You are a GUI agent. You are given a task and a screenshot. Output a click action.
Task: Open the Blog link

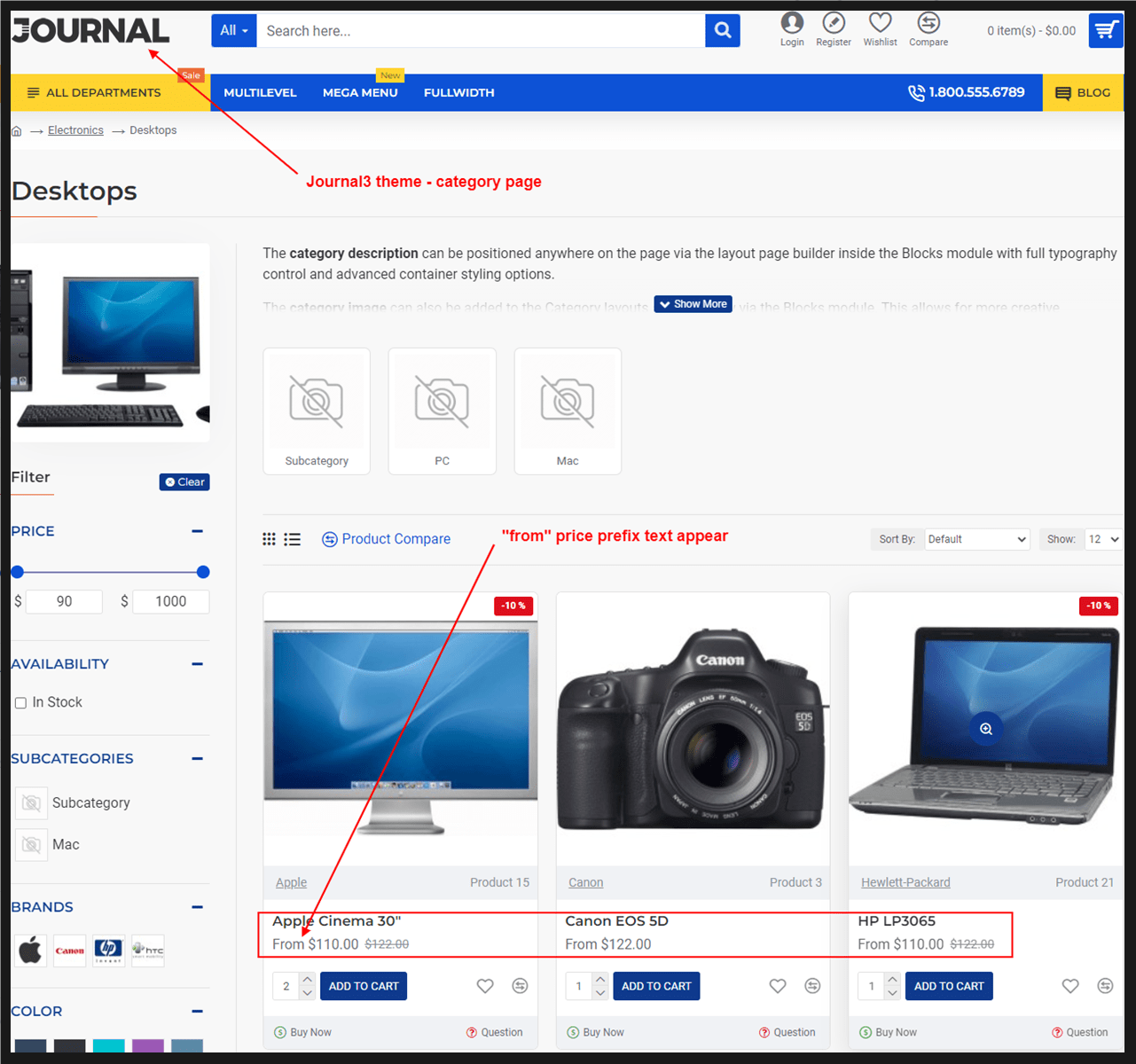(1083, 92)
